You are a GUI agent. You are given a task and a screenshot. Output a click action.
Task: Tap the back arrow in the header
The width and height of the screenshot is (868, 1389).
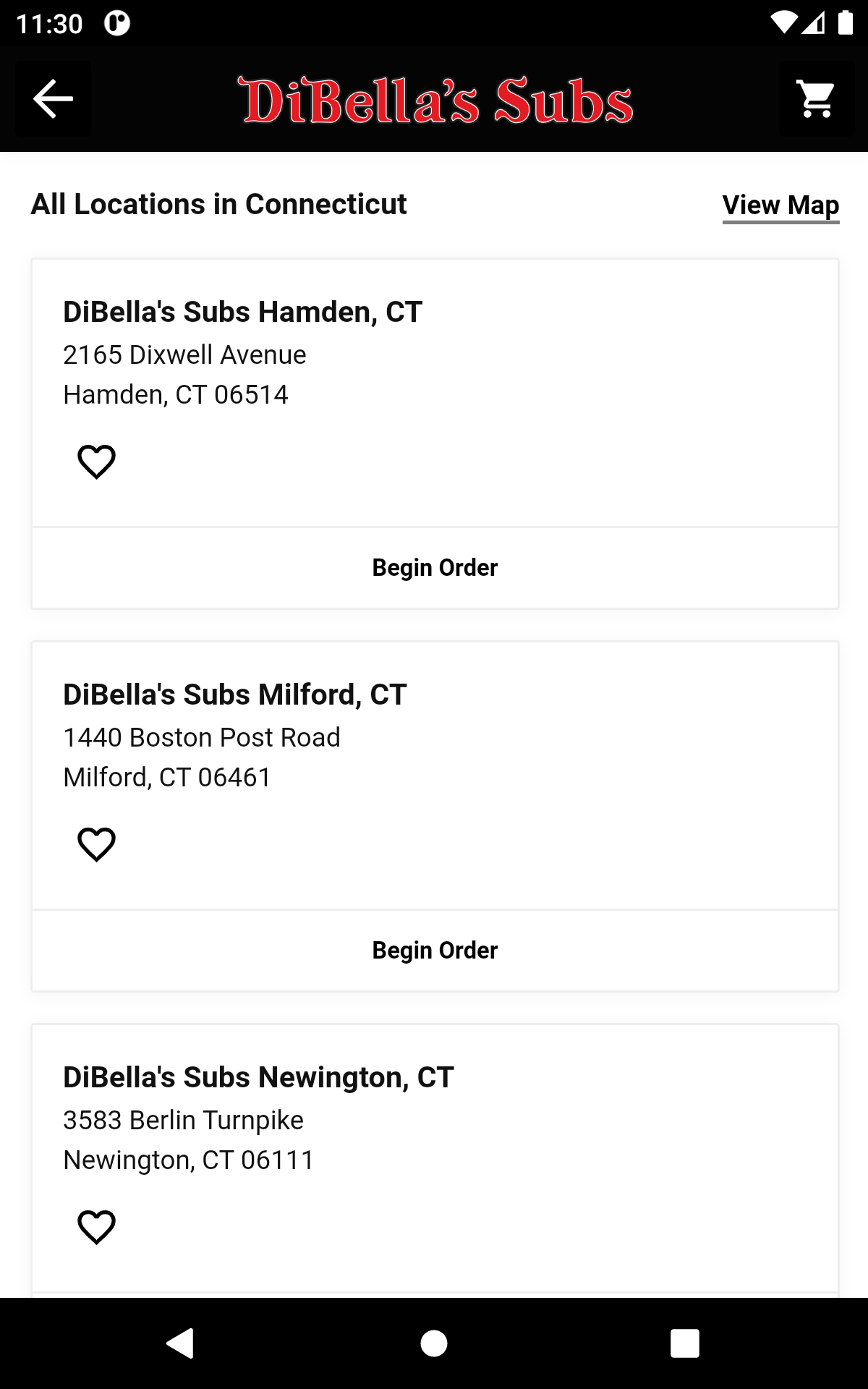(53, 99)
